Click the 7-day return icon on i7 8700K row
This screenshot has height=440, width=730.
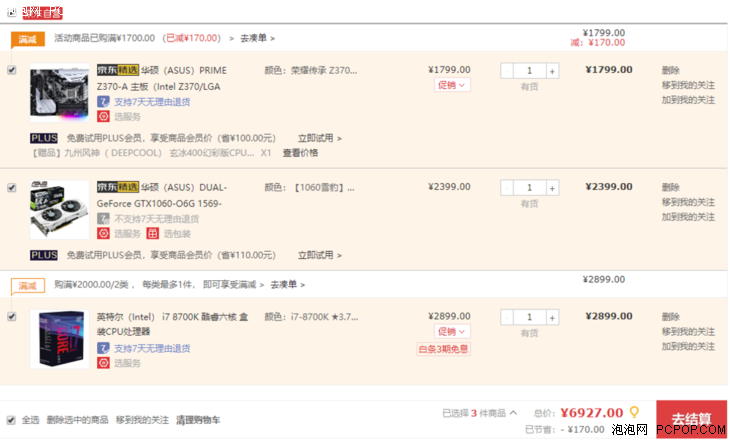[103, 348]
